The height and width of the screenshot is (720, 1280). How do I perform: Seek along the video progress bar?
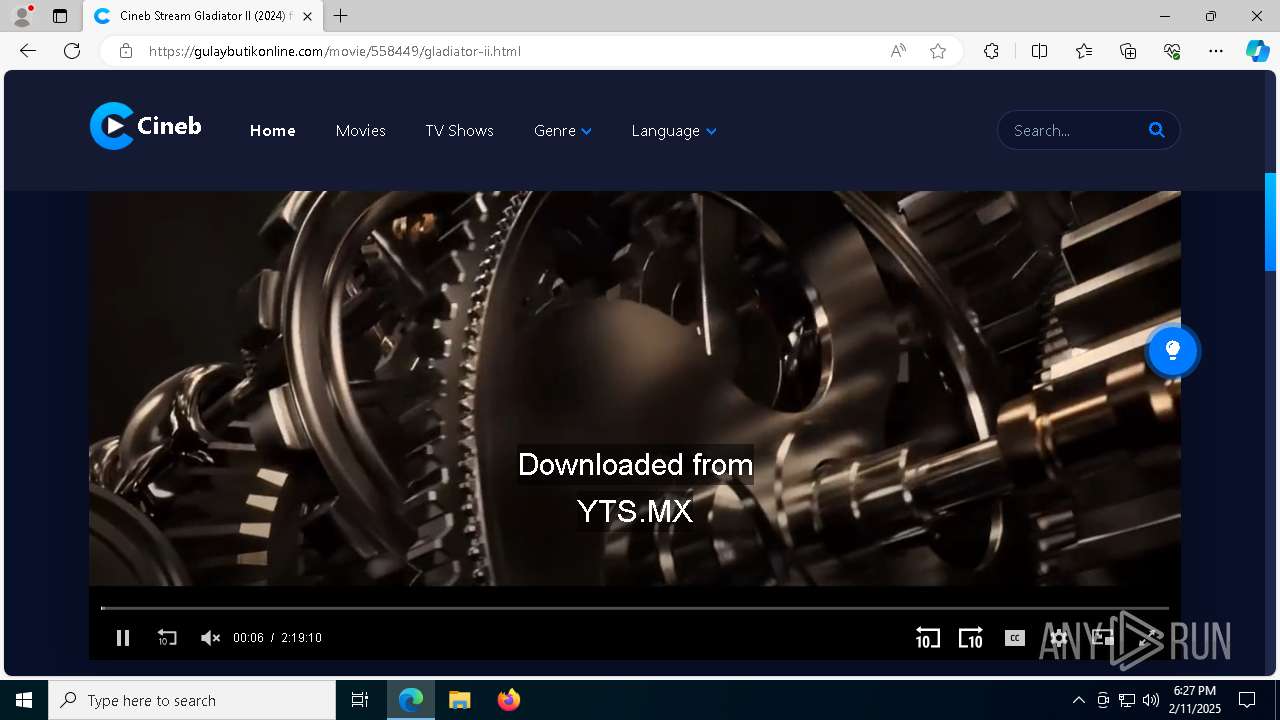pos(634,608)
